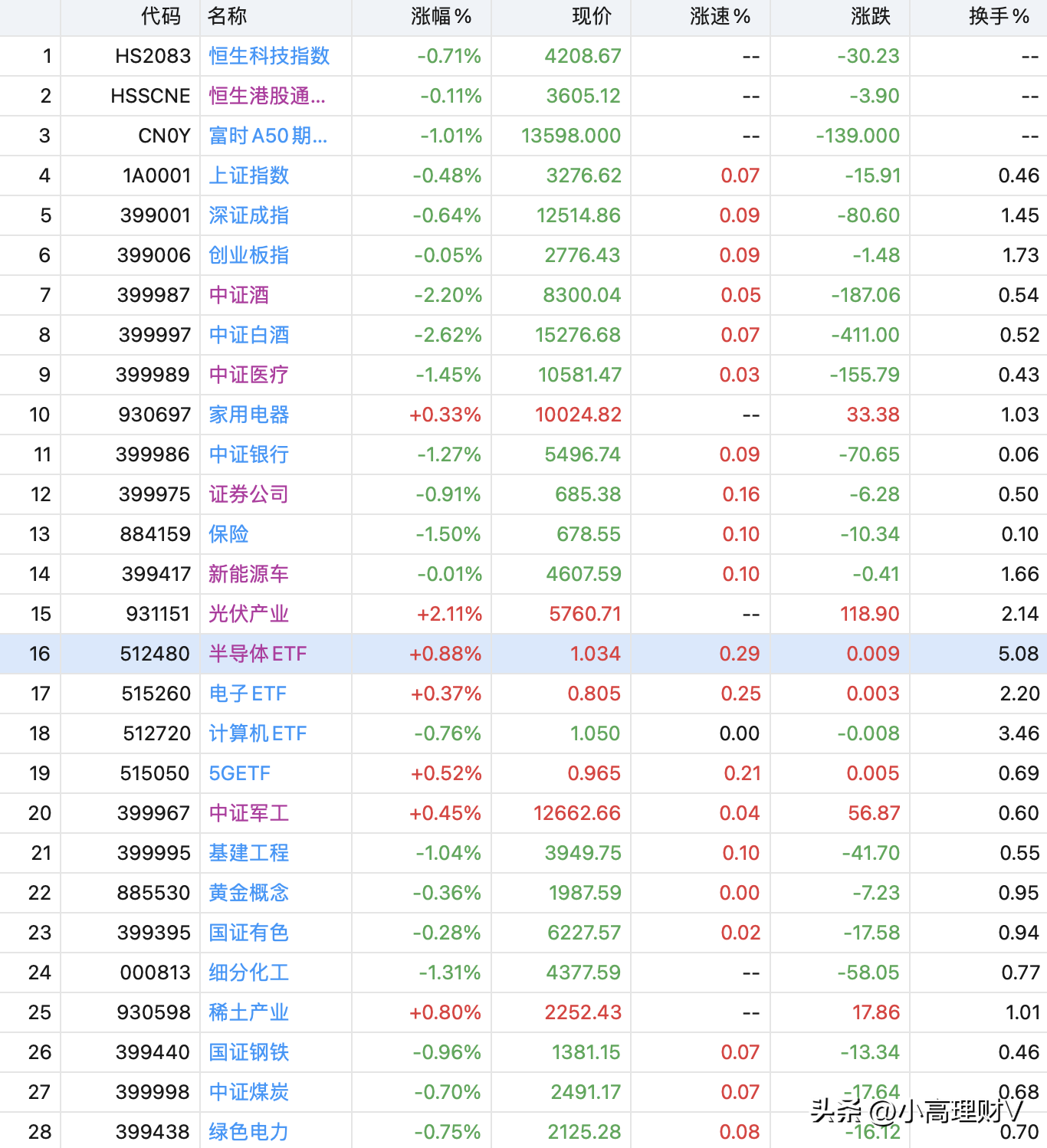The image size is (1047, 1148).
Task: Open 国证钢铁 index link
Action: click(x=249, y=1052)
